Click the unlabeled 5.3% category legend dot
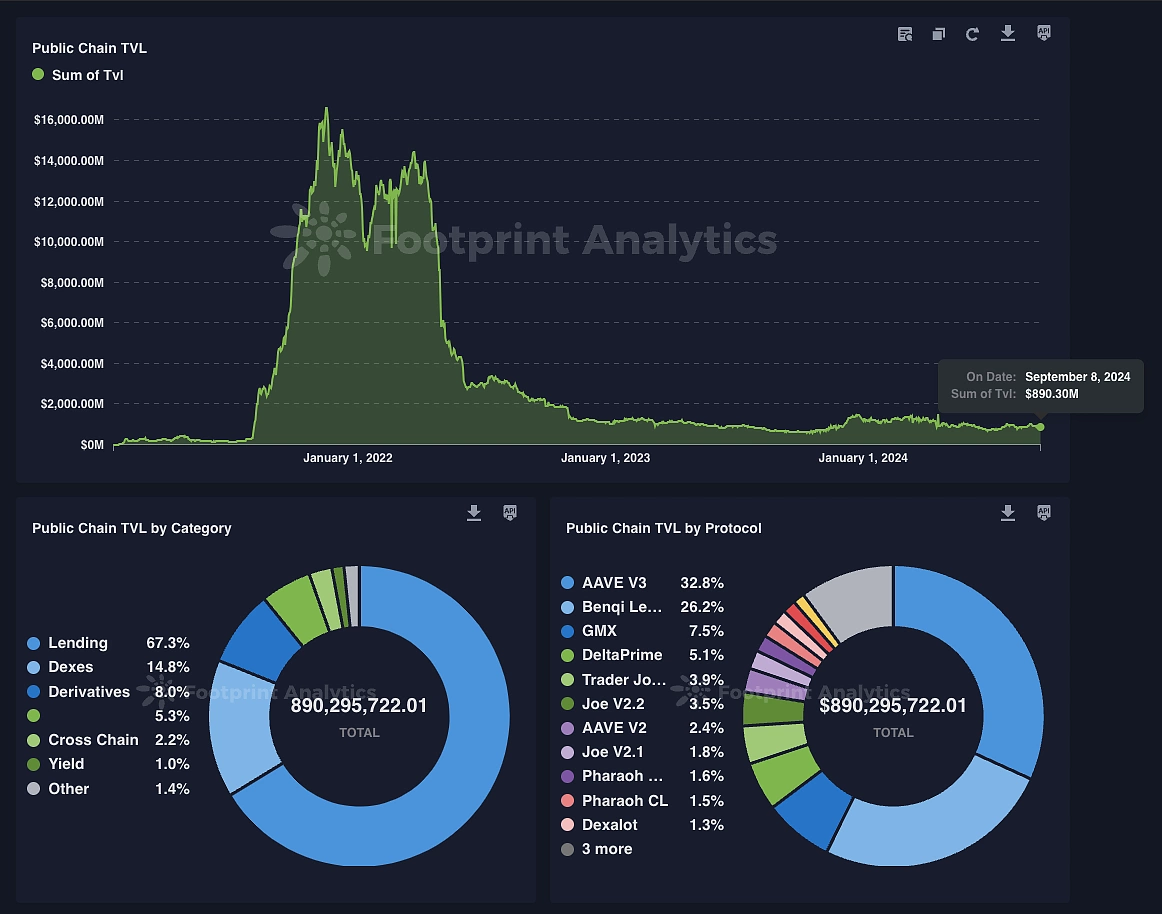 click(x=33, y=715)
